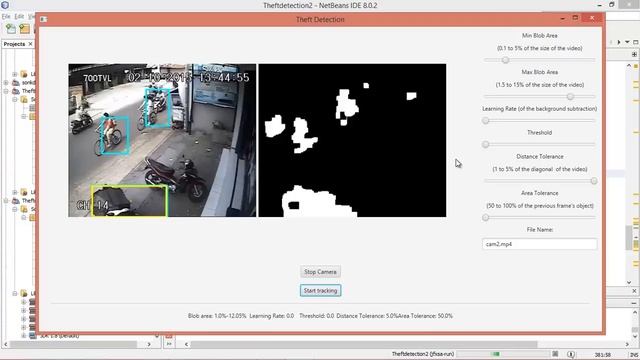Open the editor tab list dropdown arrow
Image resolution: width=640 pixels, height=360 pixels.
627,42
